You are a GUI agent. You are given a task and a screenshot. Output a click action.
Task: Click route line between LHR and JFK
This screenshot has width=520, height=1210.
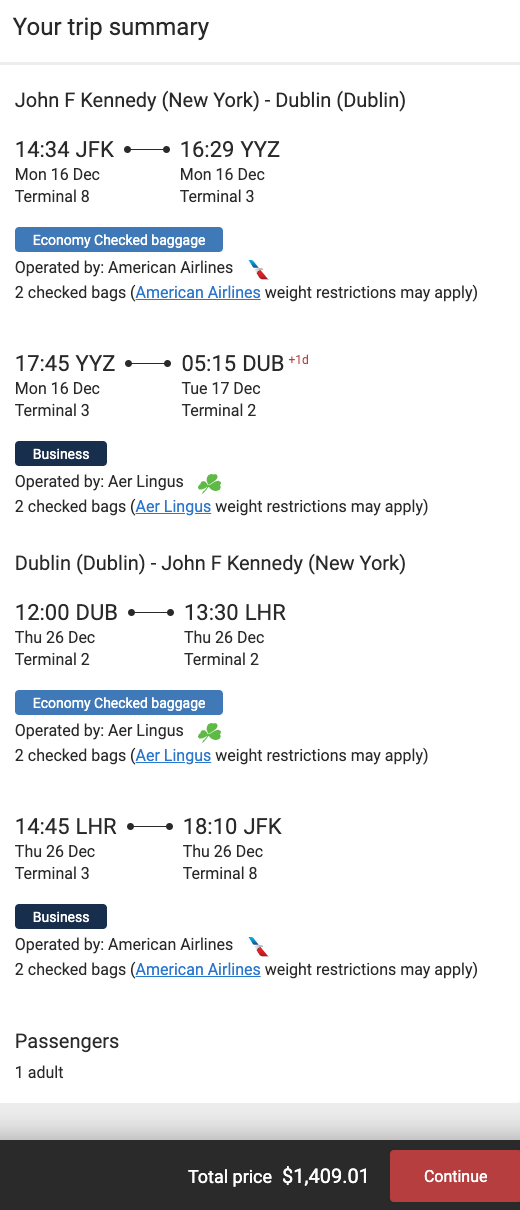pos(150,826)
